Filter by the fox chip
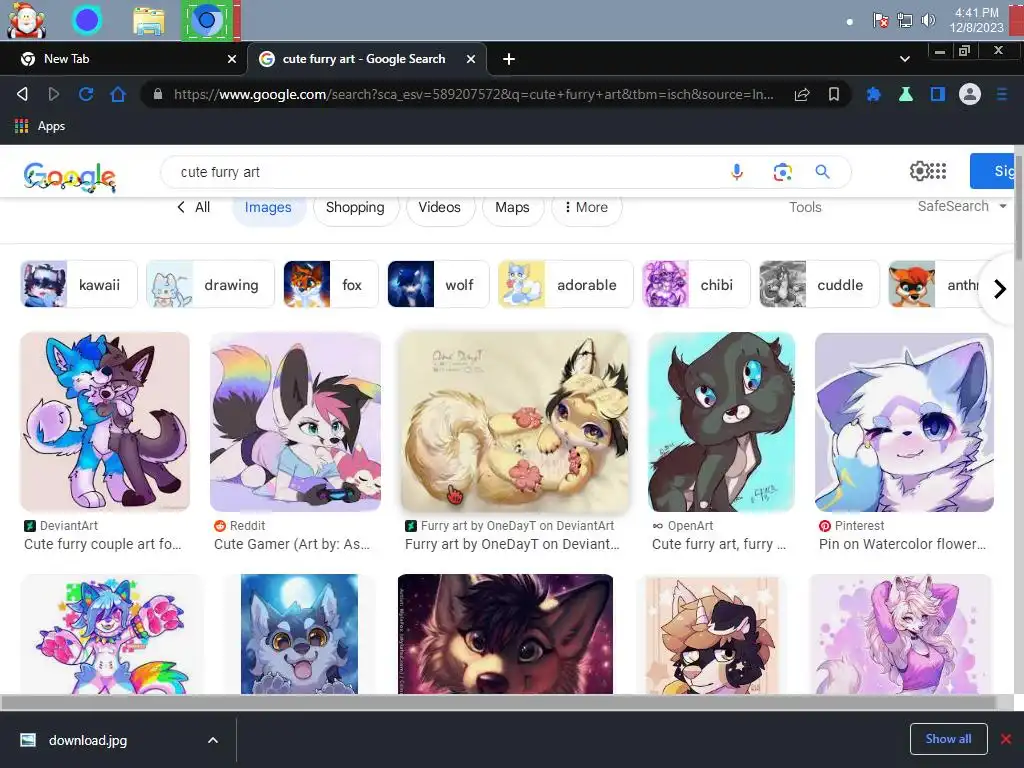Viewport: 1024px width, 768px height. click(330, 284)
